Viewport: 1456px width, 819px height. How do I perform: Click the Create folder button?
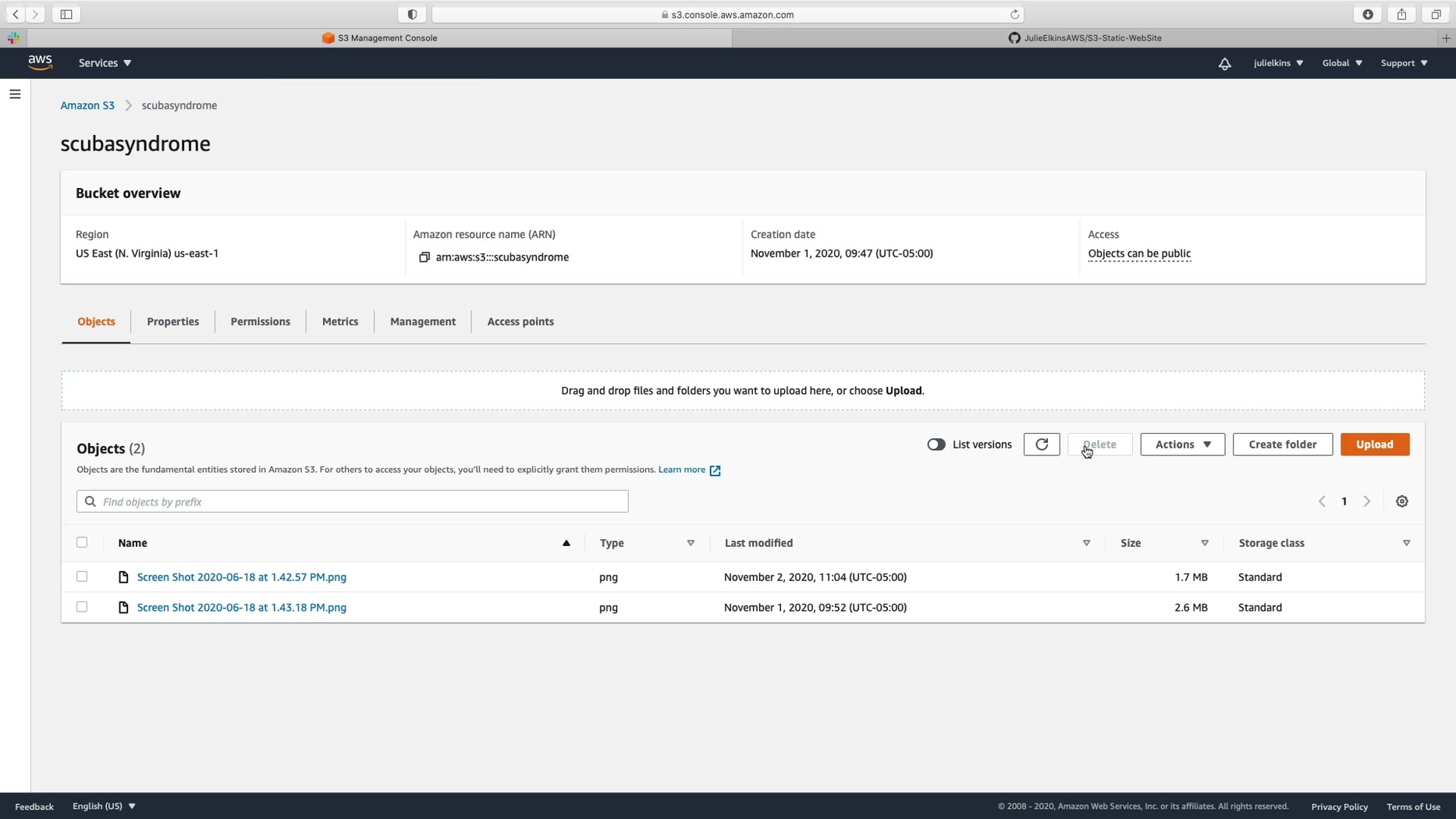coord(1283,445)
